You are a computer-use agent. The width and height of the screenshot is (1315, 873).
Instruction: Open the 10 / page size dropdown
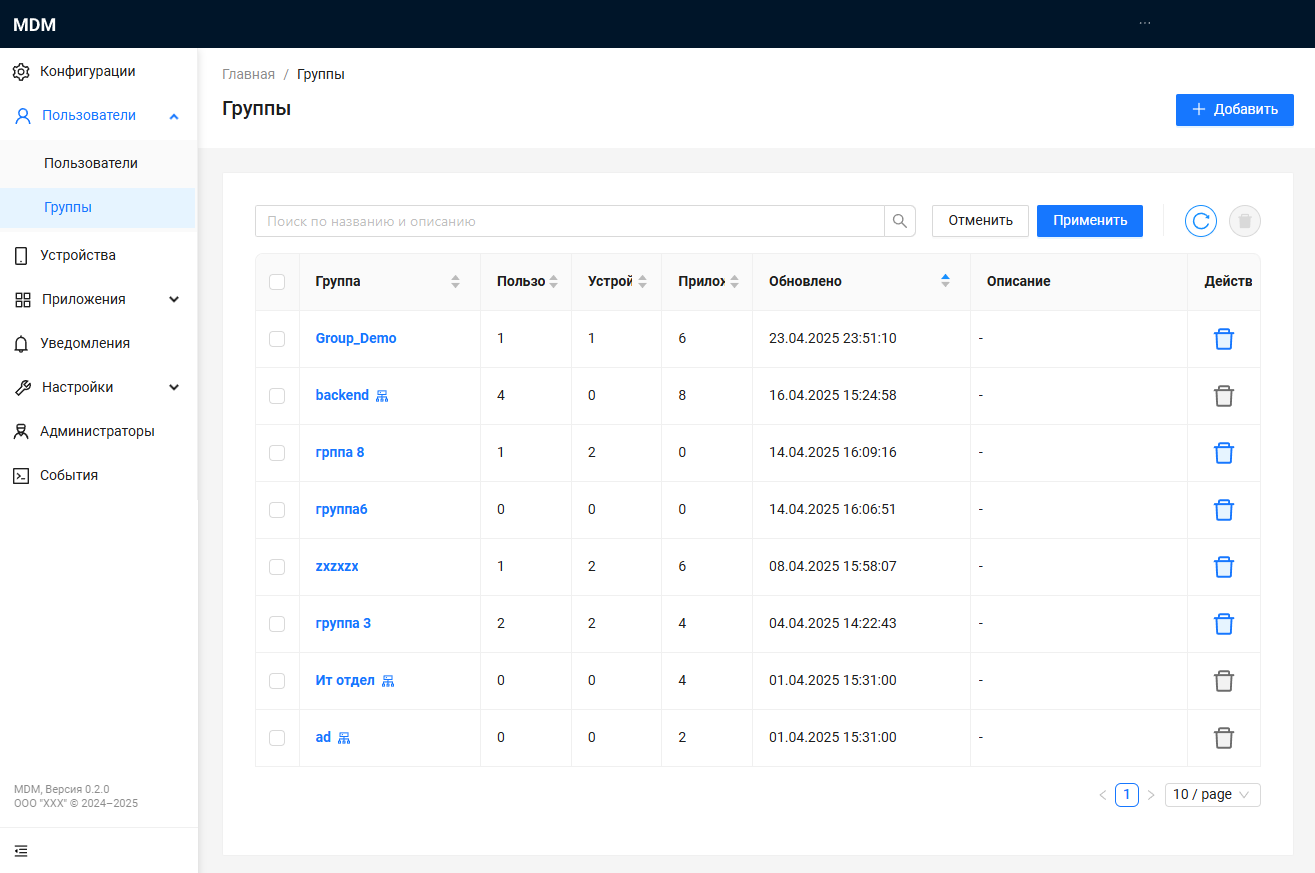(x=1212, y=794)
